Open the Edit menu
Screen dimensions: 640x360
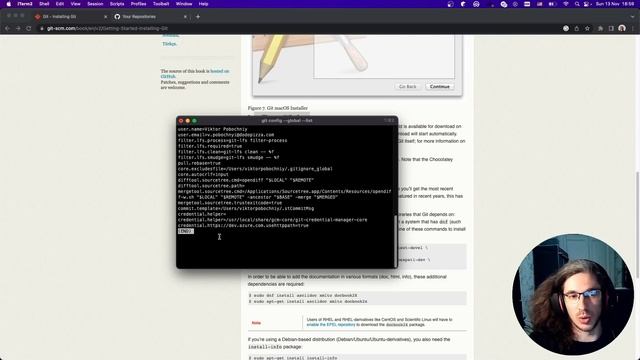(x=60, y=4)
